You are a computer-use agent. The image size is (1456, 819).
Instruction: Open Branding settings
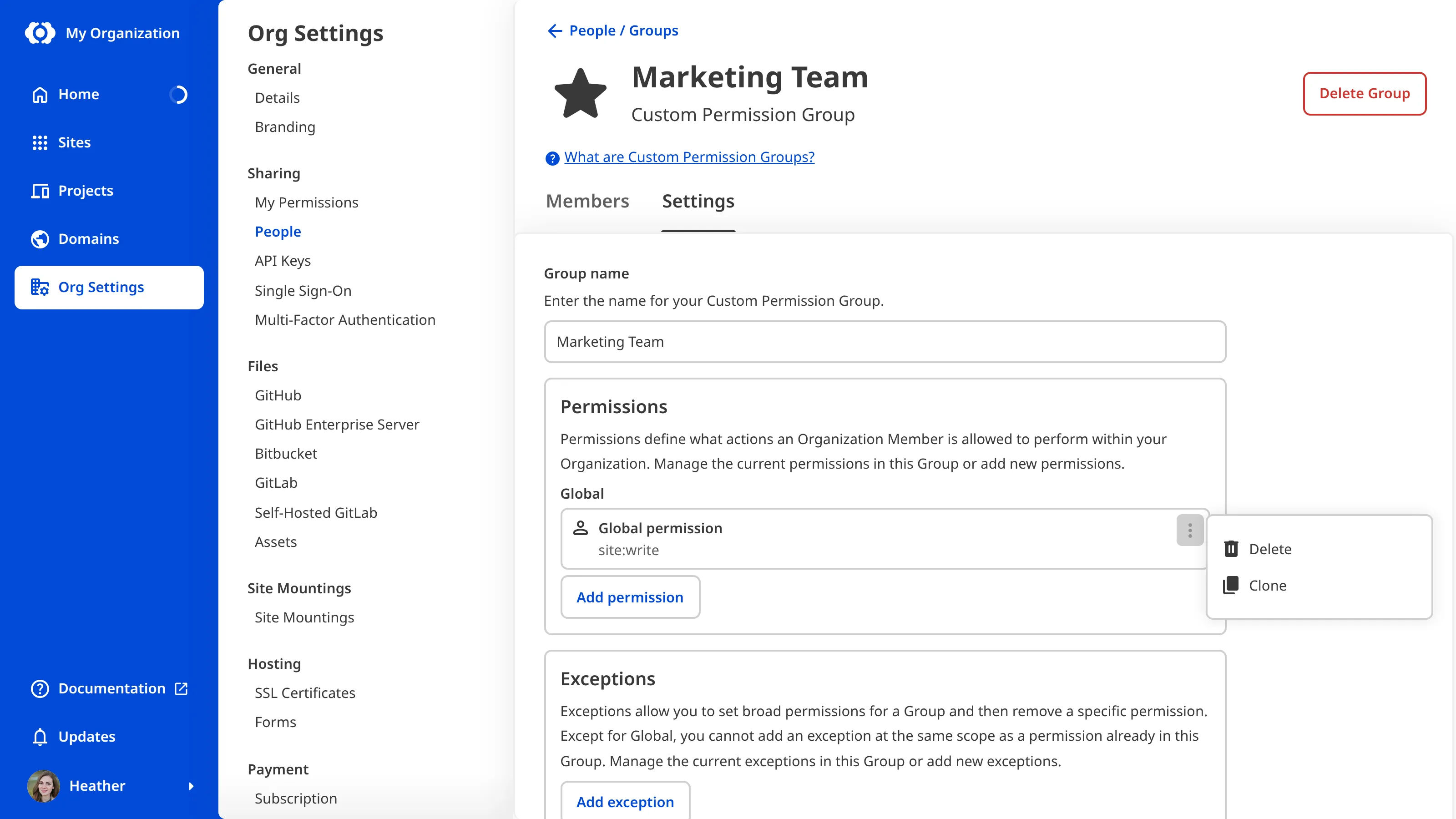click(x=285, y=127)
